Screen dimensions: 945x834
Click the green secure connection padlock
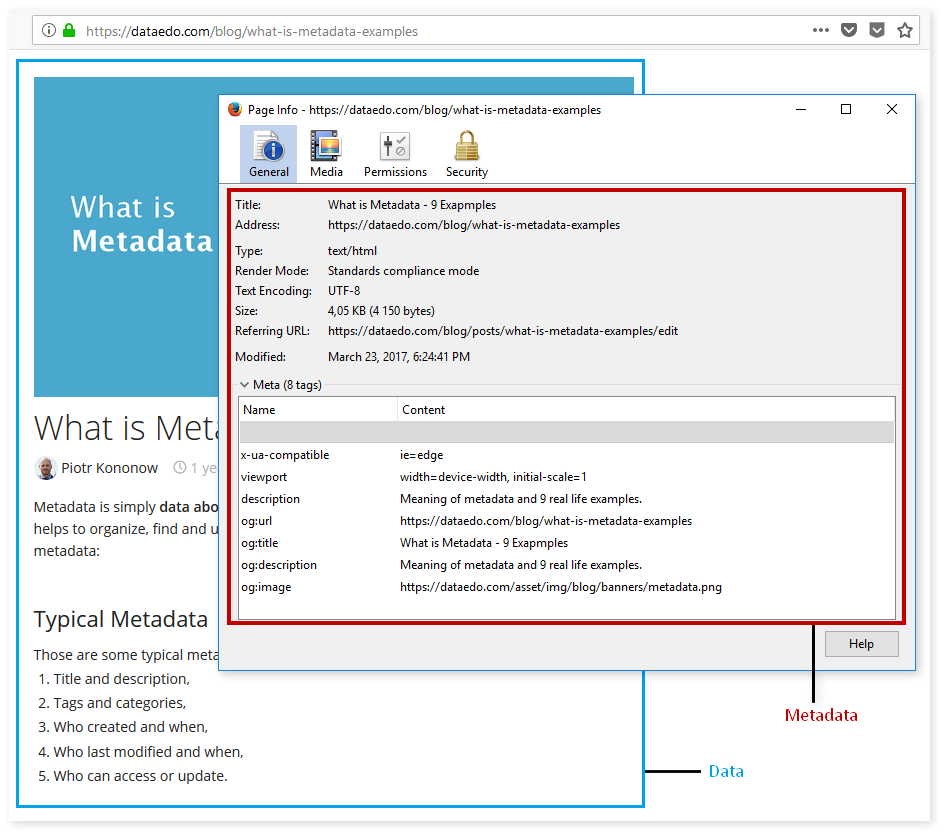(69, 31)
